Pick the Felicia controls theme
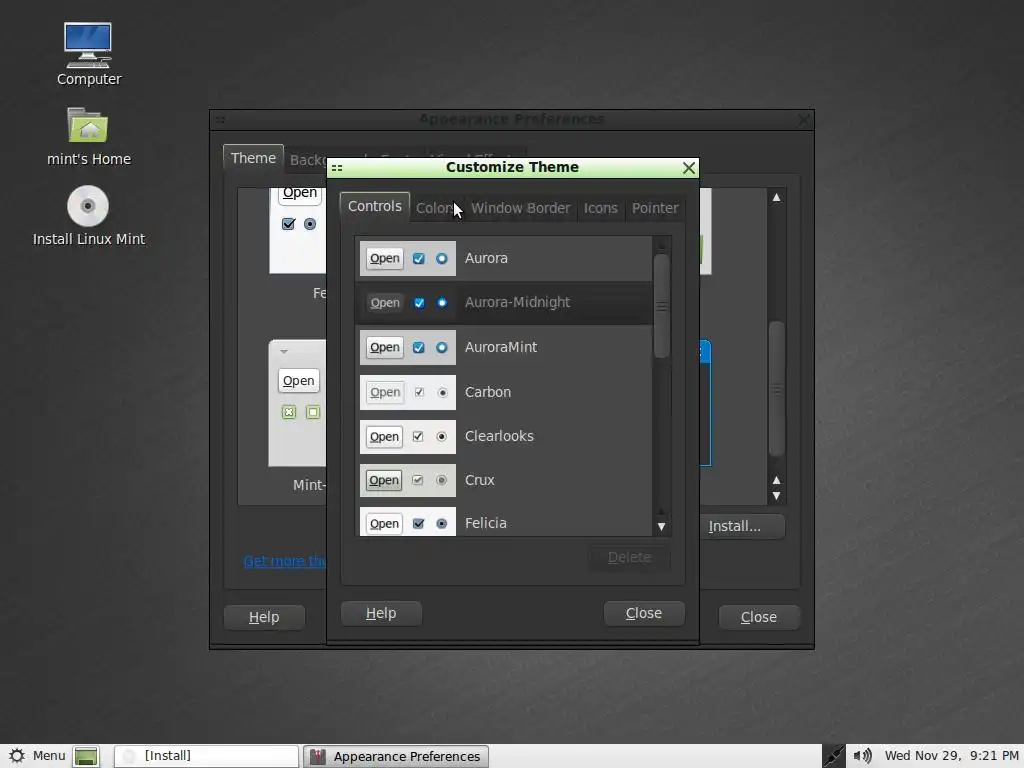Screen dimensions: 1024x768 pos(503,521)
